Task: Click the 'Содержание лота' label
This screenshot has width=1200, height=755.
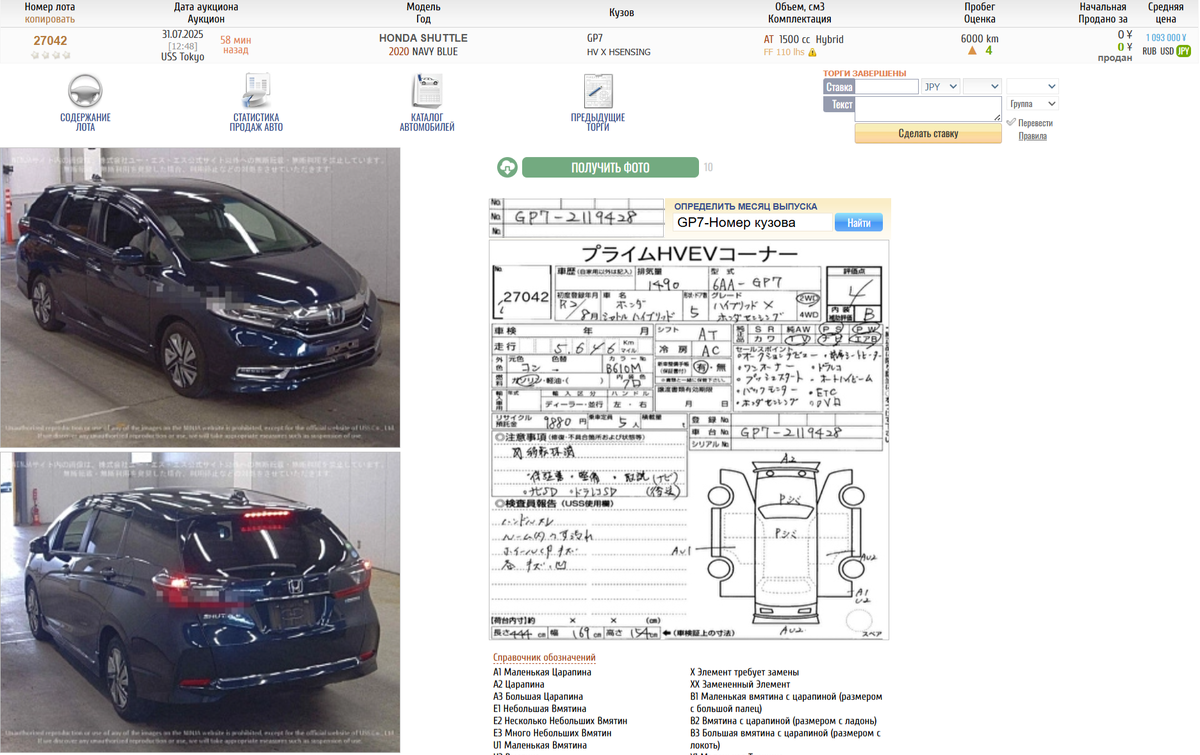Action: coord(85,122)
